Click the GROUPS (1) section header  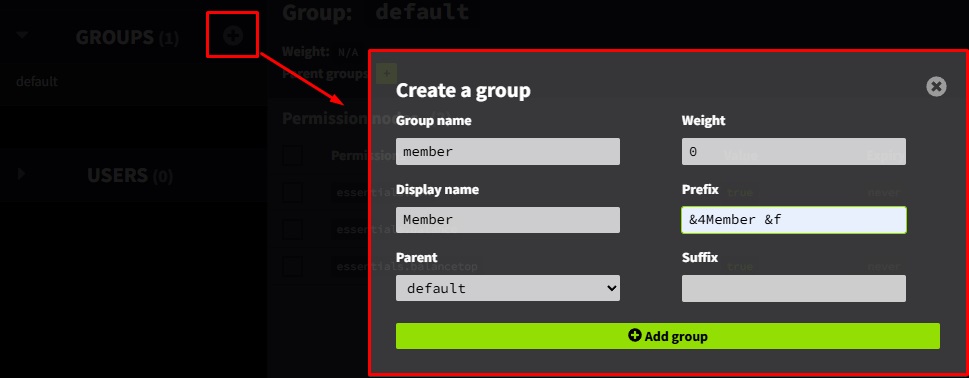(x=127, y=38)
